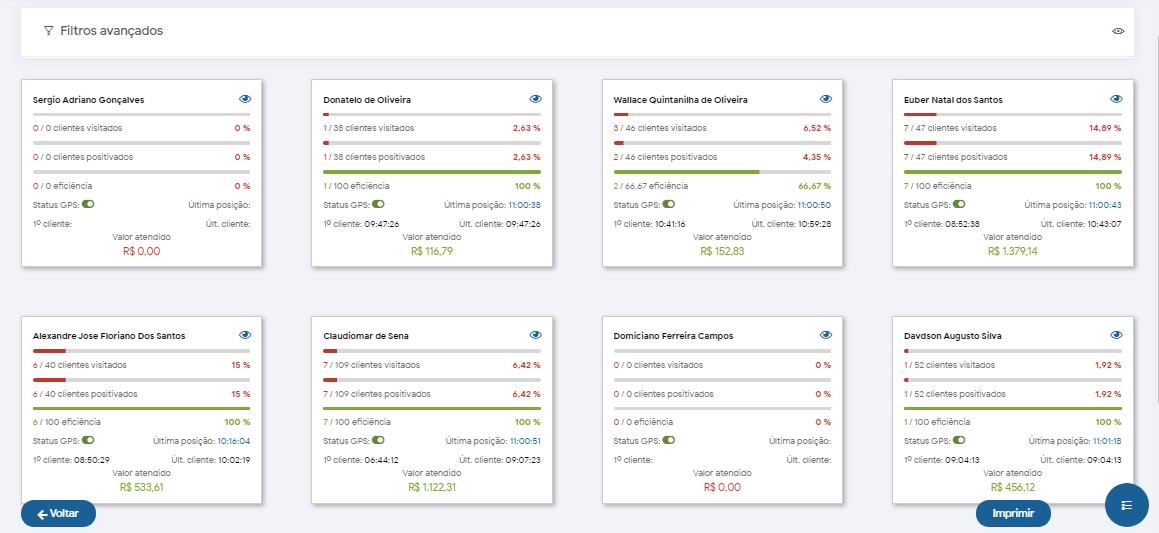Toggle visibility eye at filter bar right
Viewport: 1159px width, 533px height.
(x=1119, y=31)
